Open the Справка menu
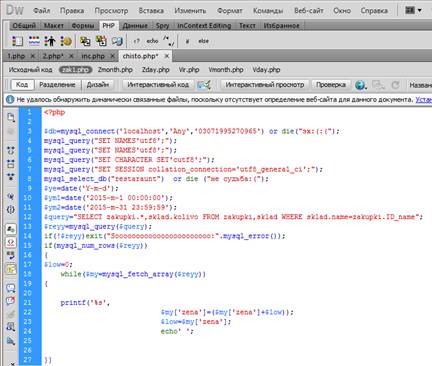Screen dimensions: 432x366 (374, 11)
